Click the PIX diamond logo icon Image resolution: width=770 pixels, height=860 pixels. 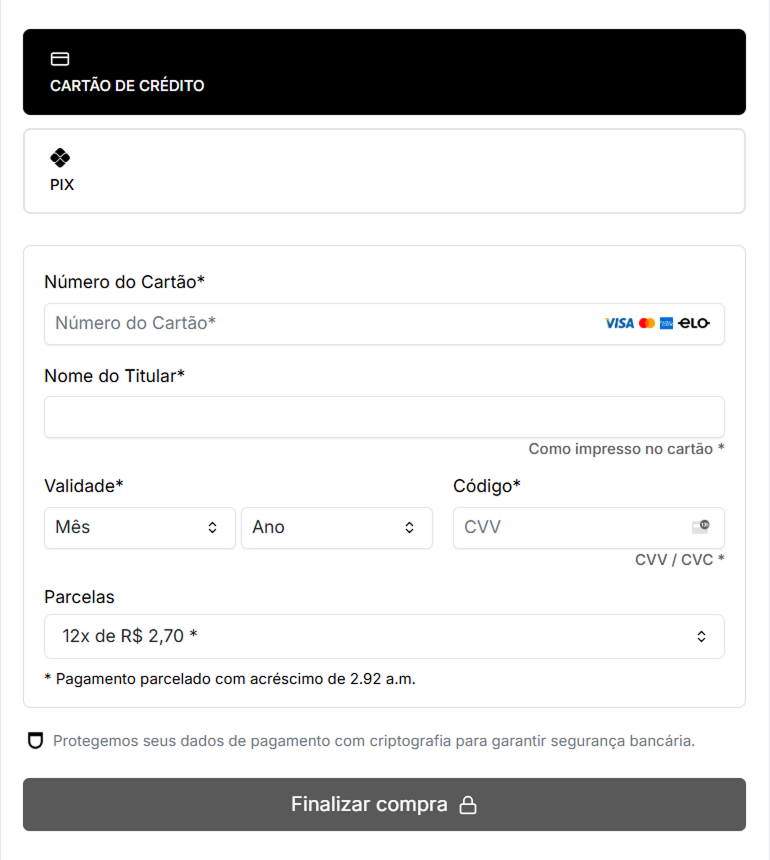[60, 158]
